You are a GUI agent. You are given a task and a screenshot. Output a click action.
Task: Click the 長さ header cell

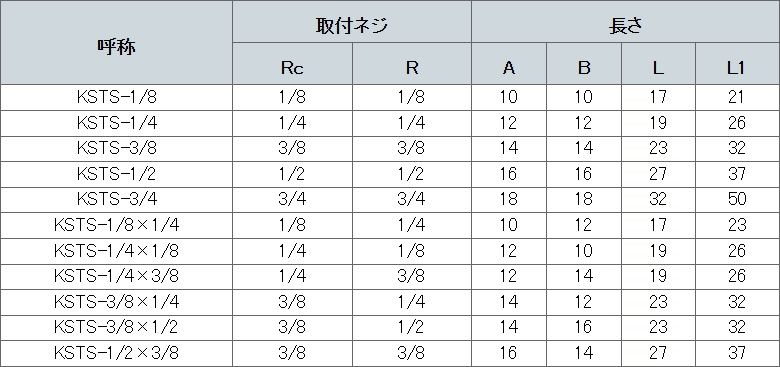coord(625,25)
